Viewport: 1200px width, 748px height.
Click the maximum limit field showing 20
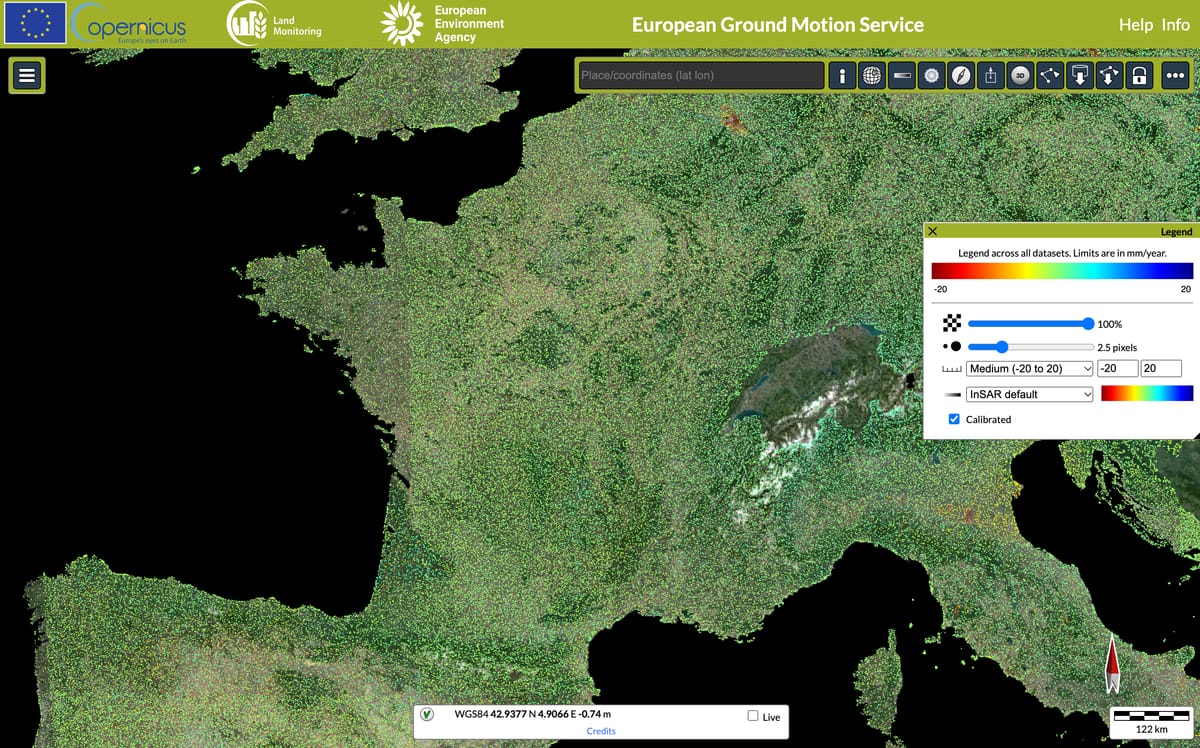[x=1162, y=369]
